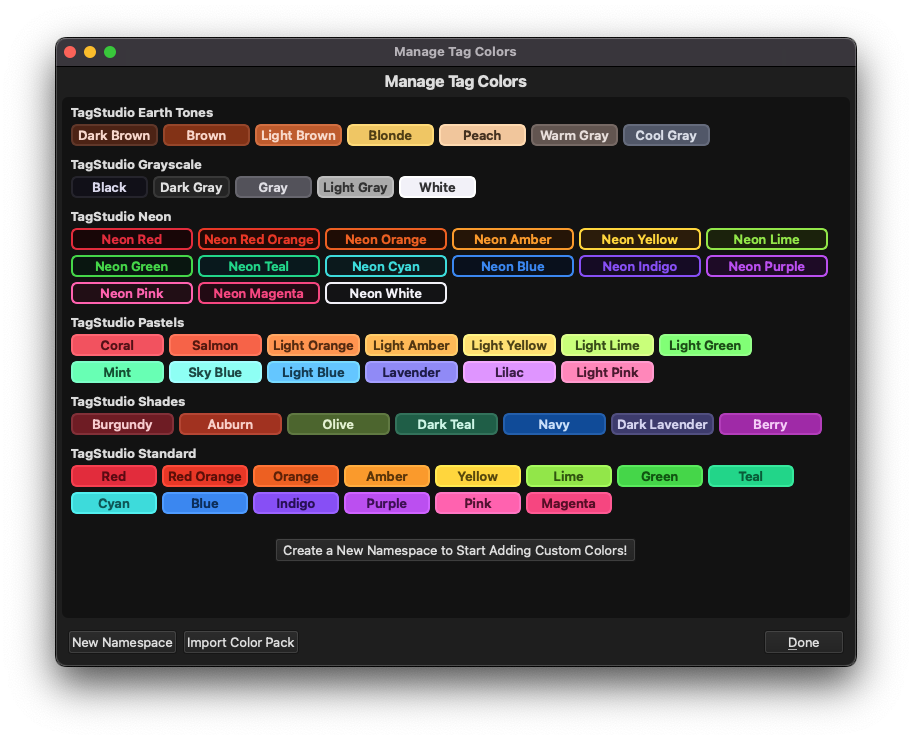Select the Brown color tag
This screenshot has width=912, height=740.
tap(206, 136)
